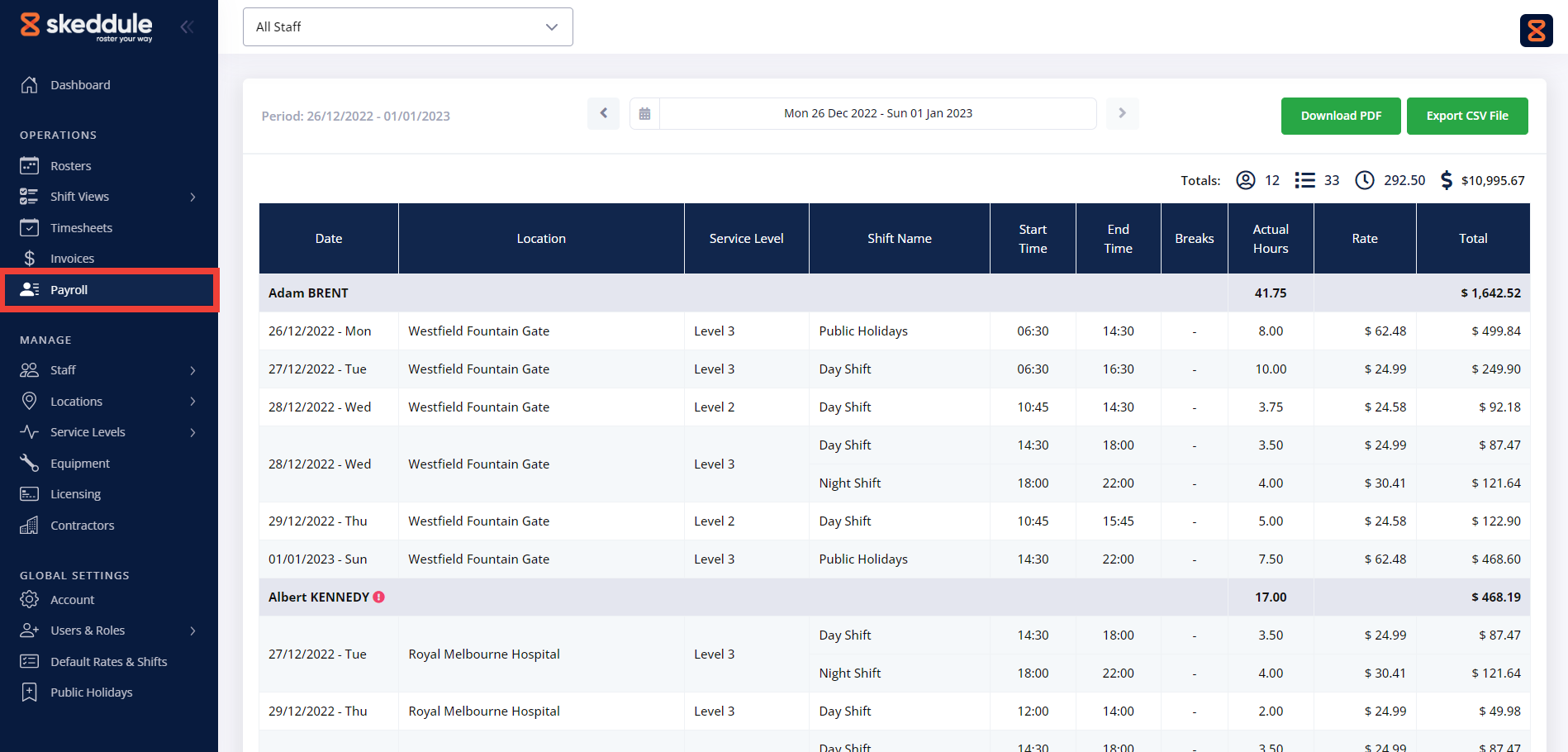The width and height of the screenshot is (1568, 752).
Task: Click the Timesheets calendar-check icon
Action: coord(30,227)
